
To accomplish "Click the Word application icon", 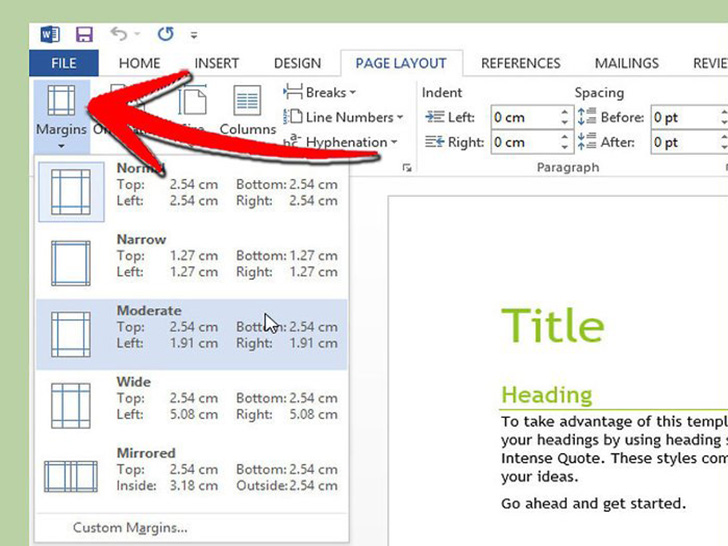I will pyautogui.click(x=50, y=34).
